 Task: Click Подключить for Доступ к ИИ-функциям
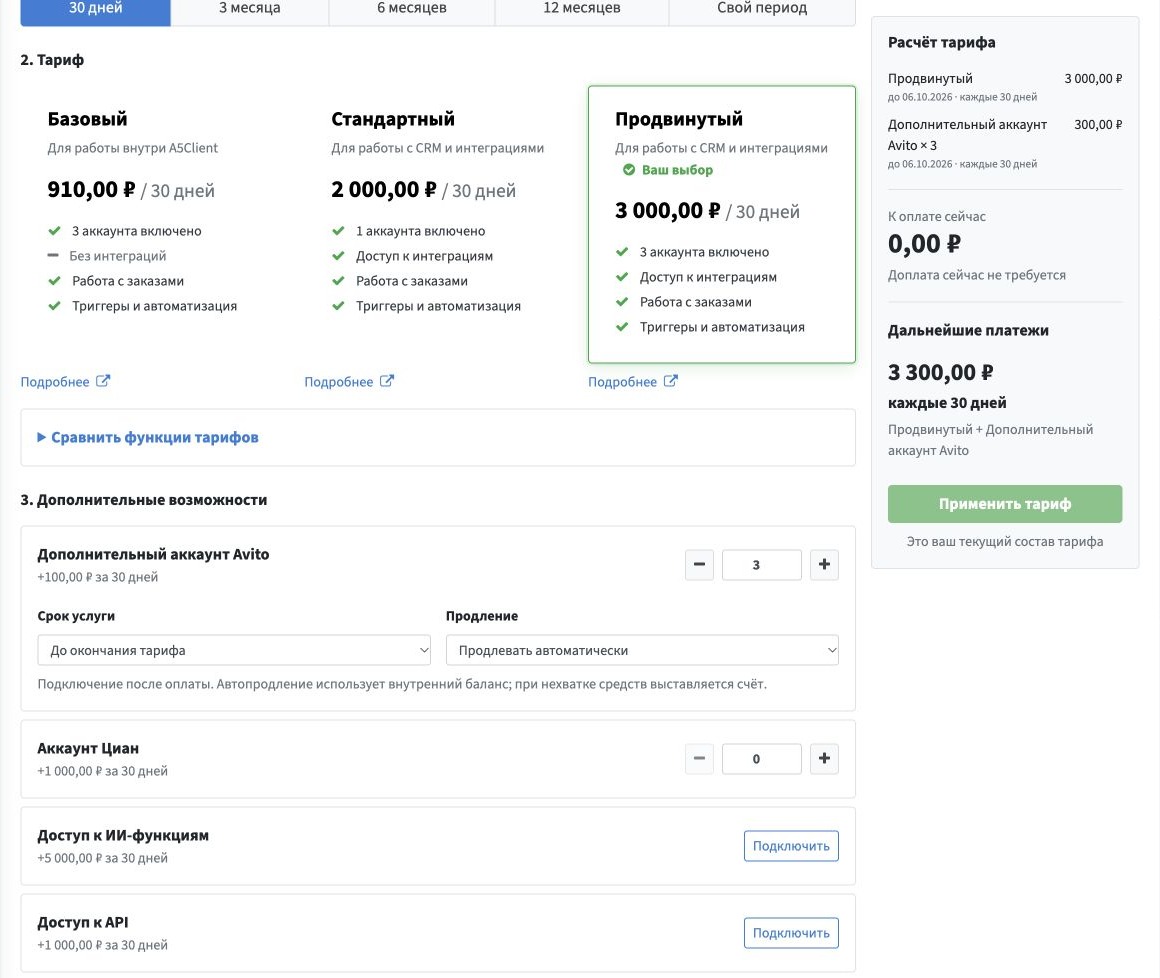(791, 846)
